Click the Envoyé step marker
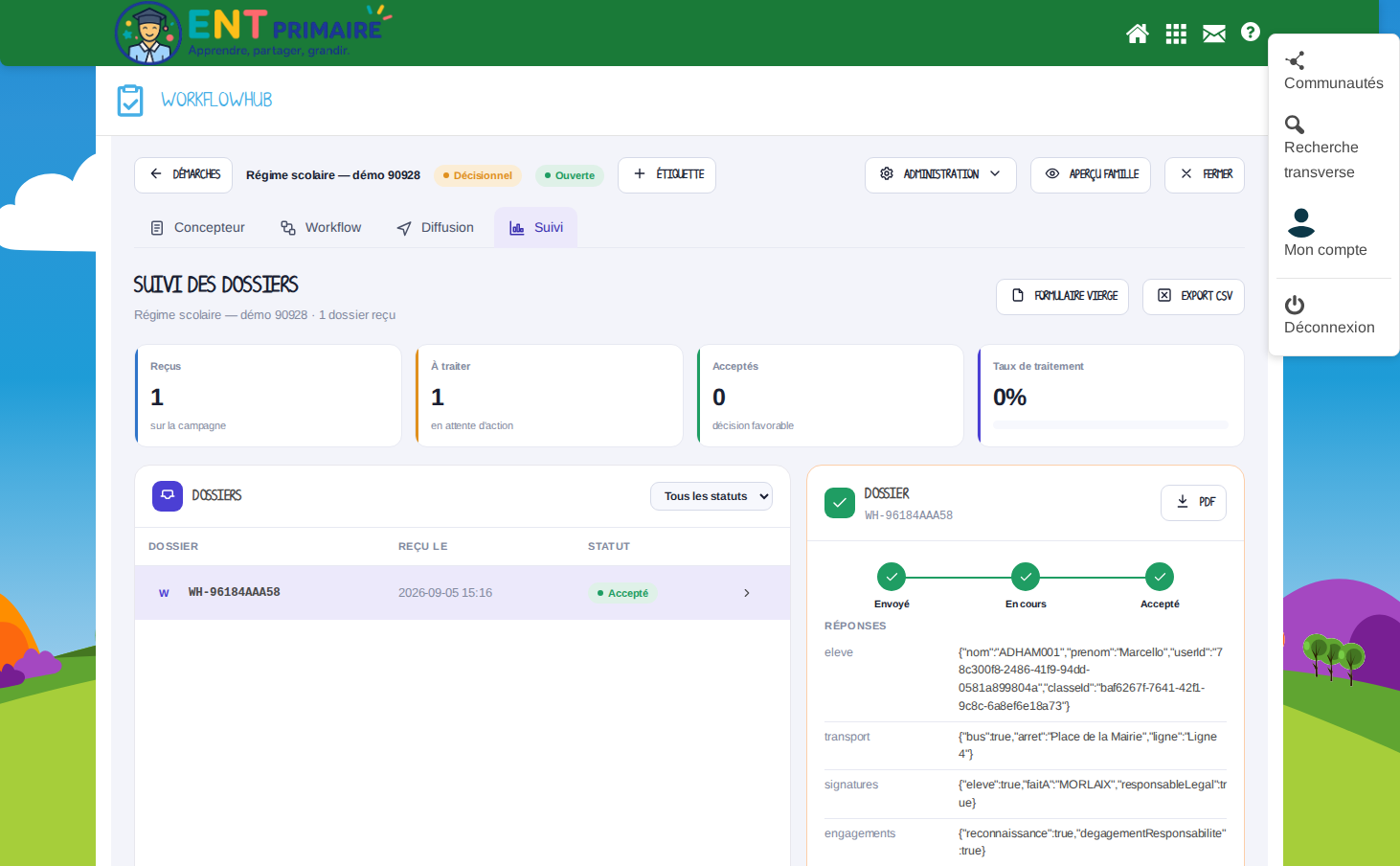The width and height of the screenshot is (1400, 866). click(x=892, y=577)
